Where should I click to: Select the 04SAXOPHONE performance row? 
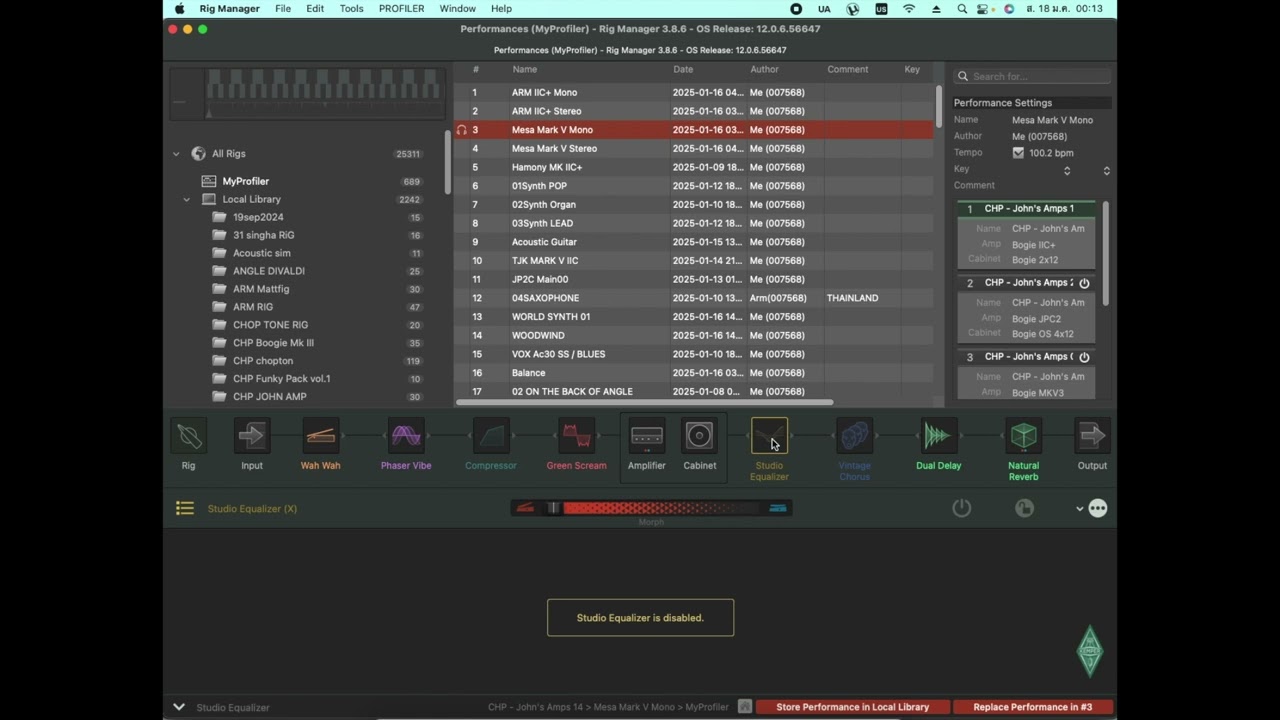tap(693, 298)
